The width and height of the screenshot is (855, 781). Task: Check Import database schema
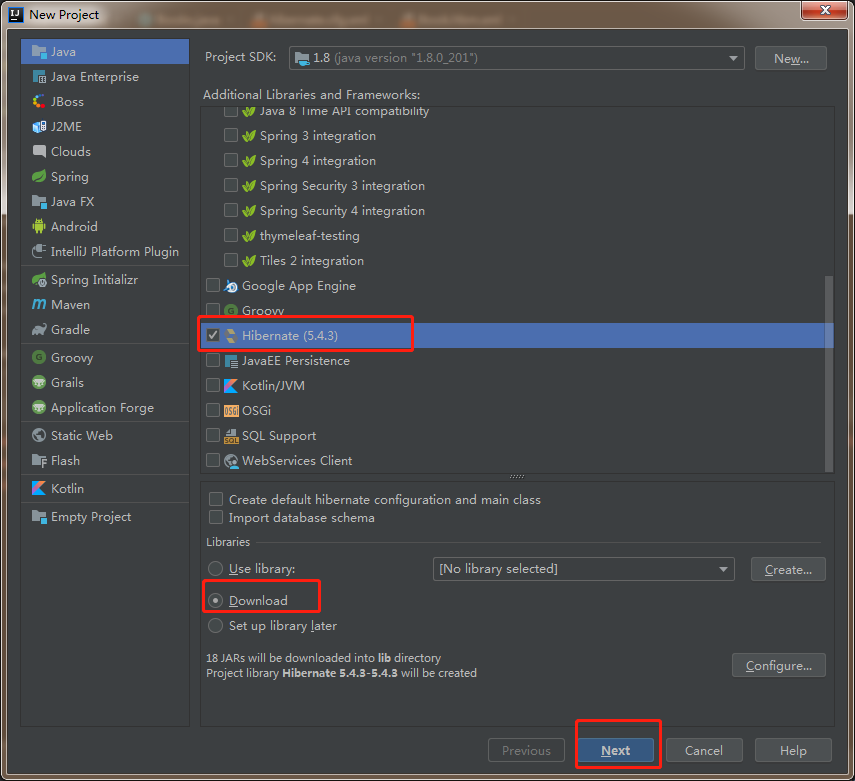tap(216, 518)
